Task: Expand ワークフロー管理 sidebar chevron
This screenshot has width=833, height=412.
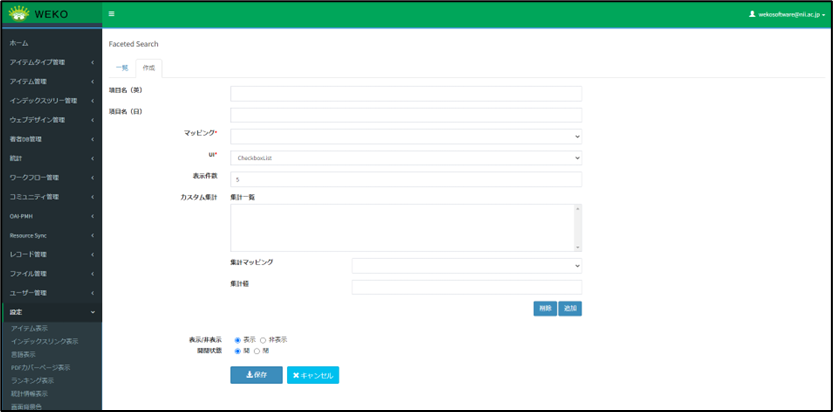Action: [92, 178]
